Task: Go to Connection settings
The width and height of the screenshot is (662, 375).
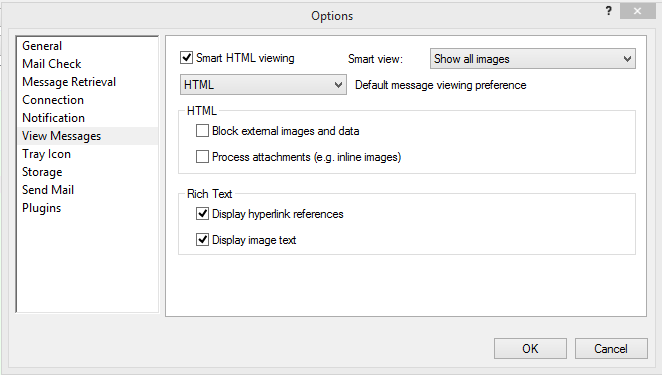Action: click(x=53, y=100)
